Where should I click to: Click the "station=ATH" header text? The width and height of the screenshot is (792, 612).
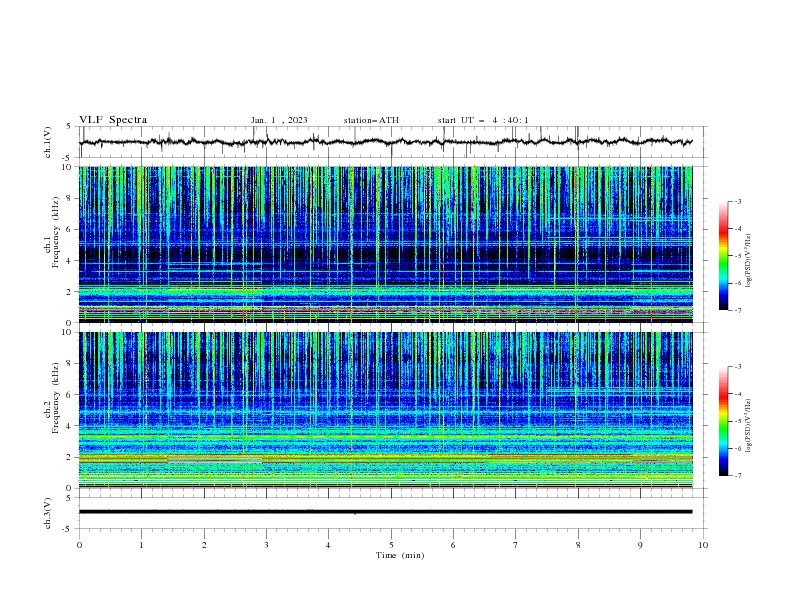371,120
